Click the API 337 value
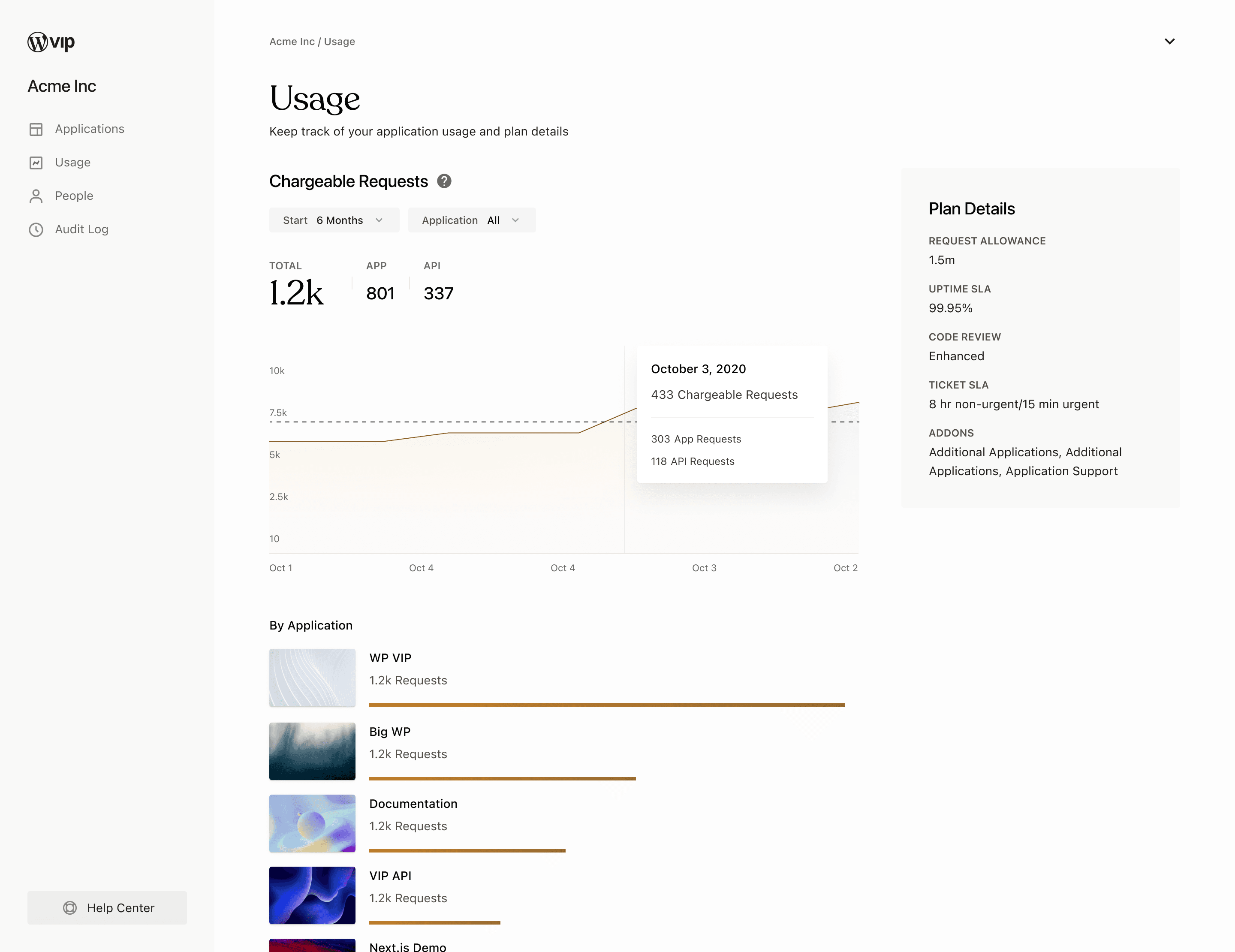The image size is (1235, 952). click(x=438, y=293)
